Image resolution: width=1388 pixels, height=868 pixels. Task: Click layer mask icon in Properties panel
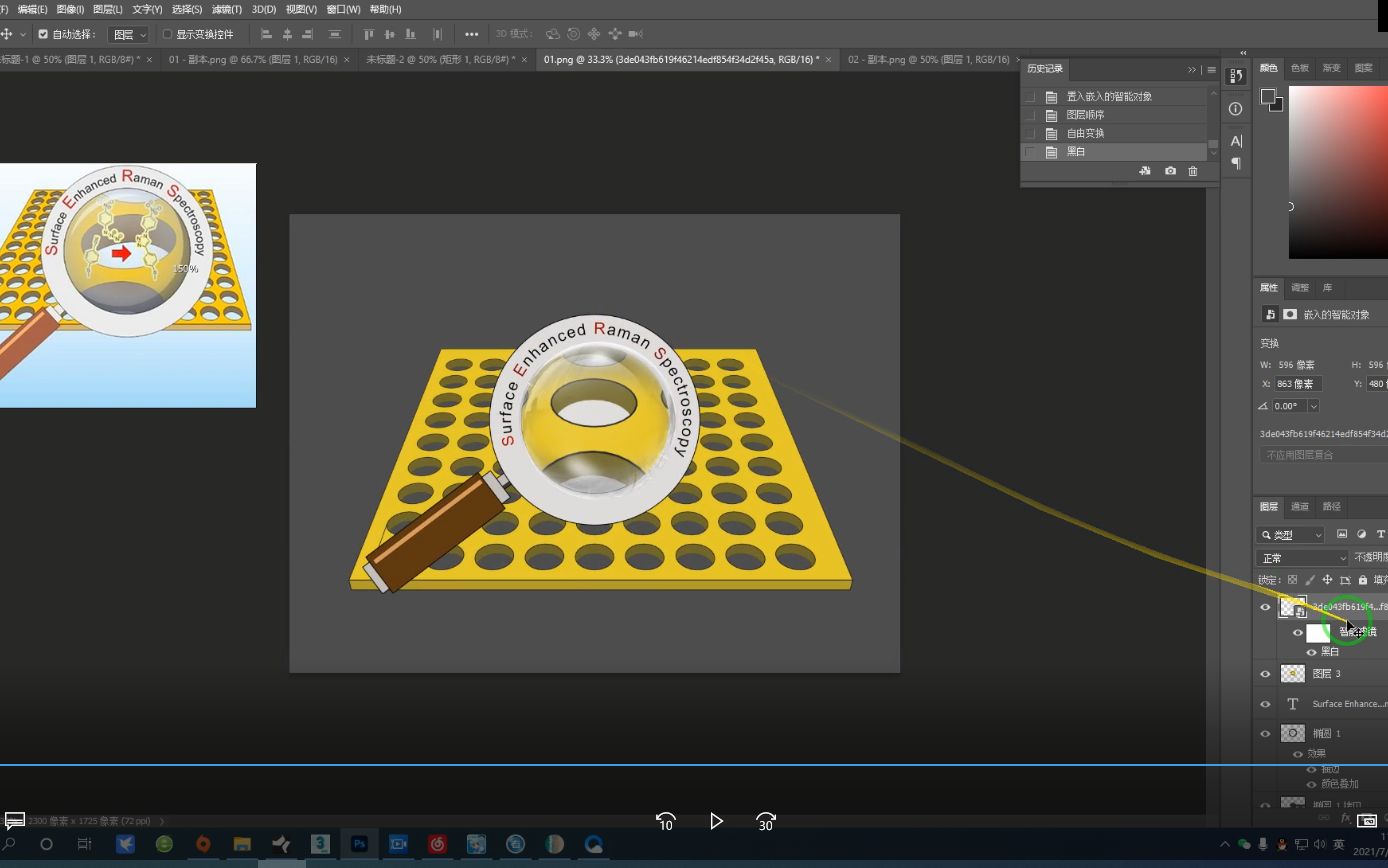1290,314
